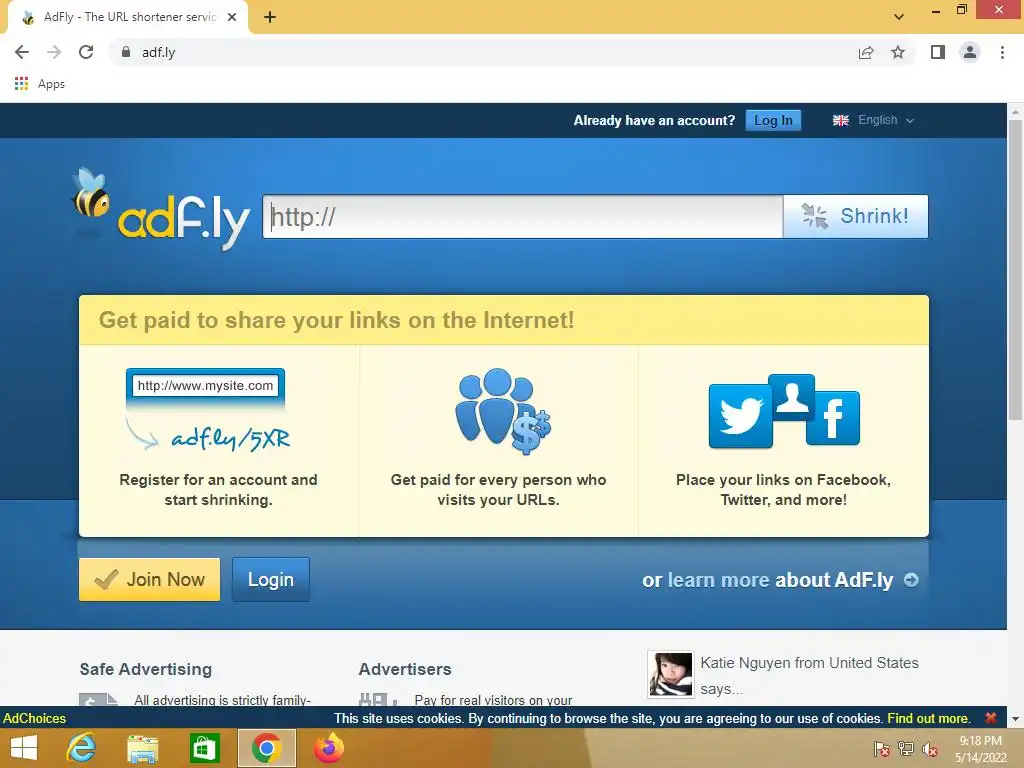Open File Explorer from taskbar
The width and height of the screenshot is (1024, 768).
point(142,748)
